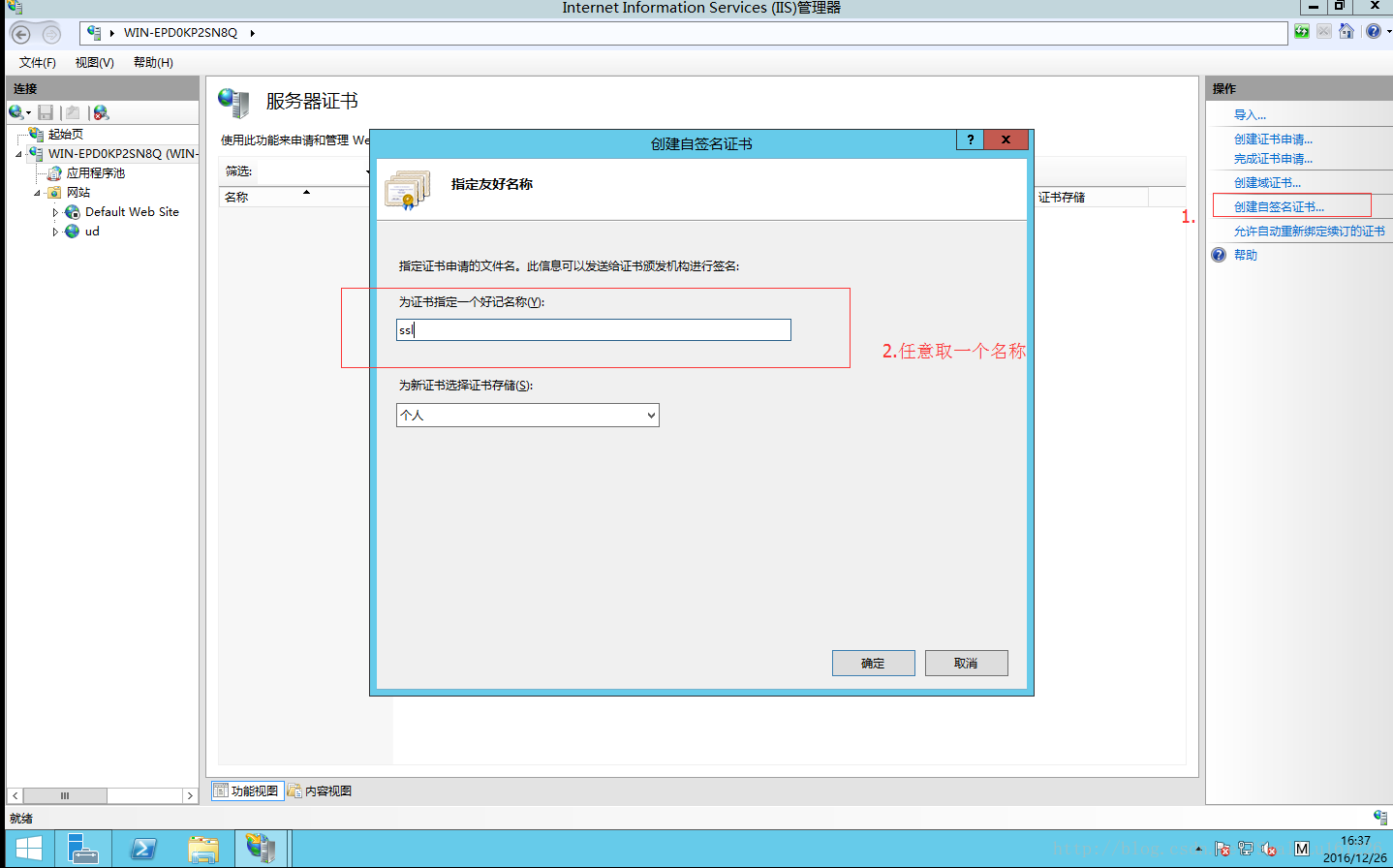1393x868 pixels.
Task: Open the 视图(V) menu
Action: coord(95,63)
